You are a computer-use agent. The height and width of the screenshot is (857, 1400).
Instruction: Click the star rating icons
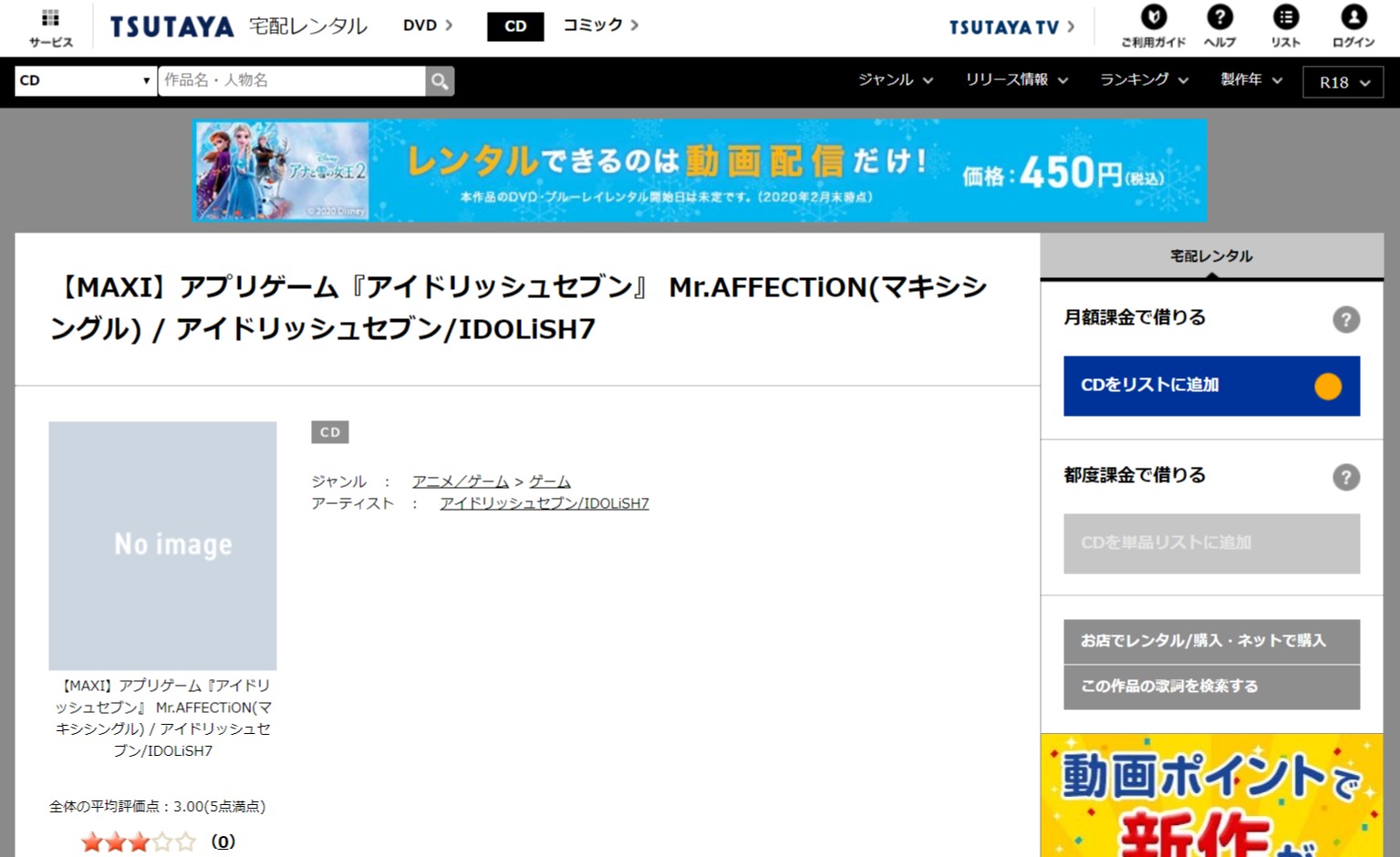[x=139, y=842]
